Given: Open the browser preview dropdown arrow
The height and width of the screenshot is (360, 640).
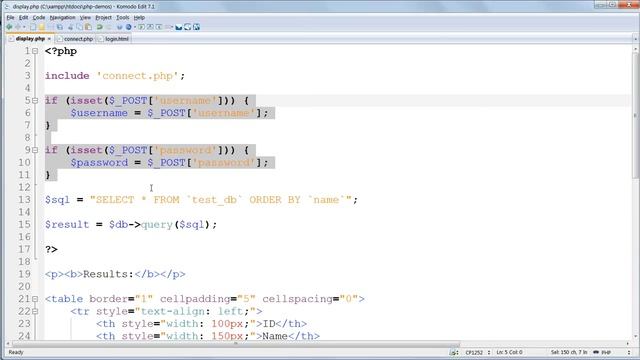Looking at the screenshot, I should pos(135,27).
